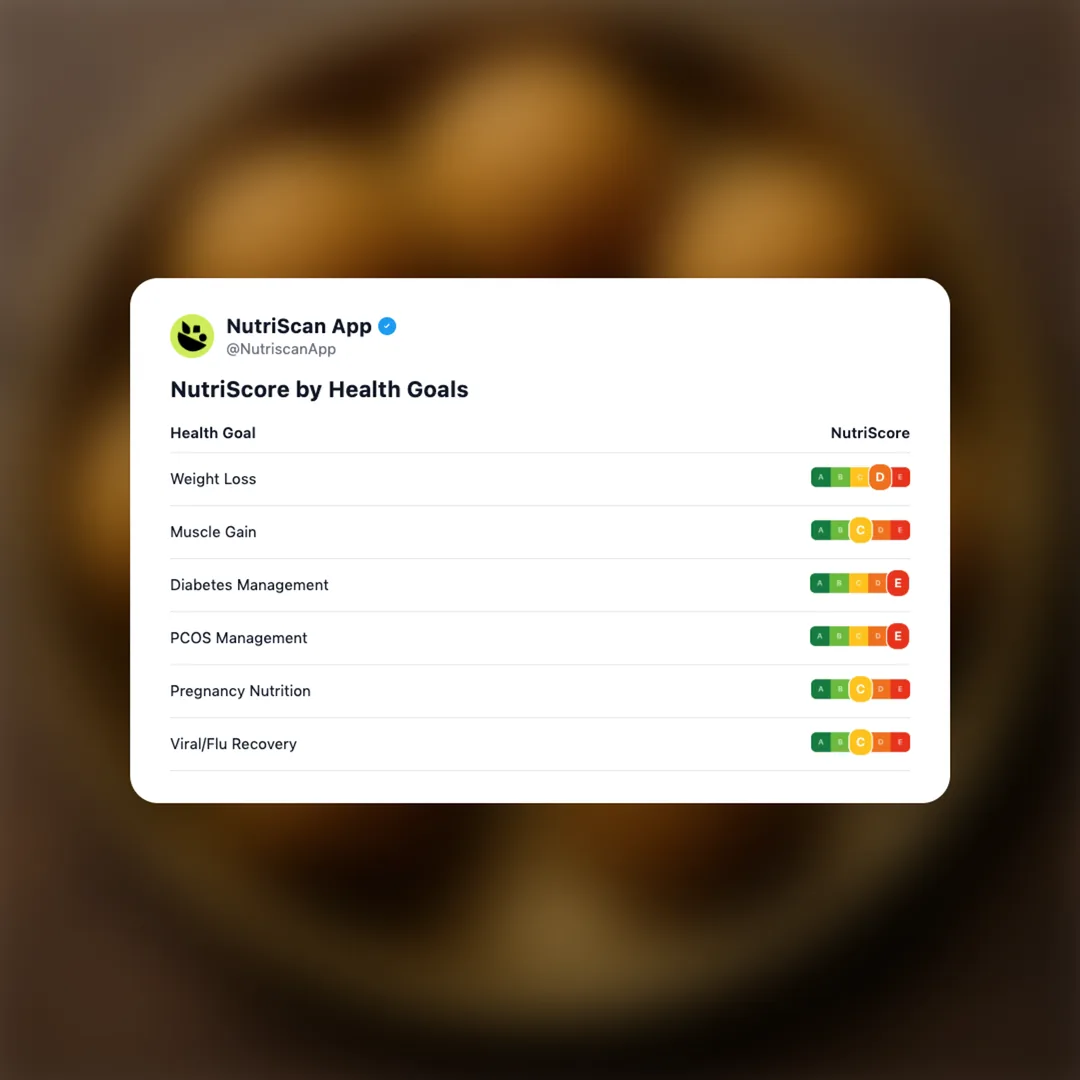This screenshot has height=1080, width=1080.
Task: Click the NutriScore column header
Action: [870, 433]
